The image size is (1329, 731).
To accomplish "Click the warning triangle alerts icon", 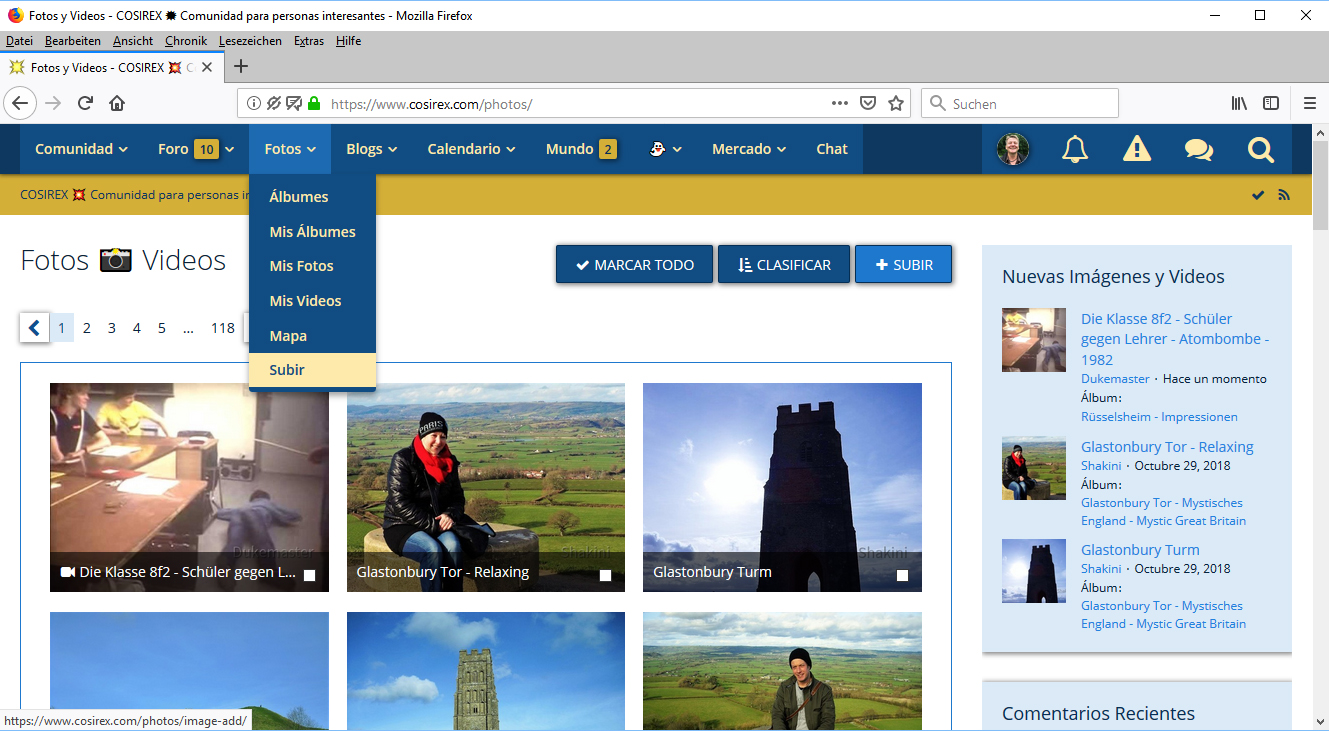I will pyautogui.click(x=1136, y=149).
